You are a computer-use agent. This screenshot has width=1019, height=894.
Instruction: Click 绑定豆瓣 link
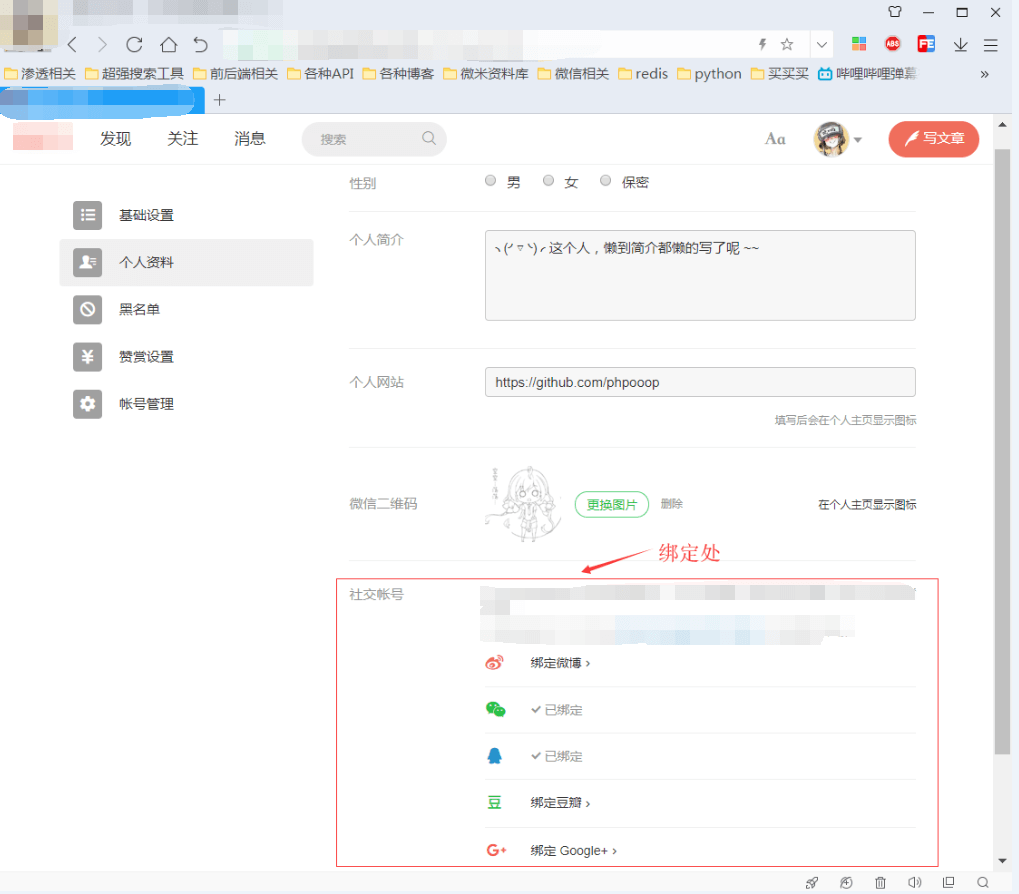[x=560, y=803]
